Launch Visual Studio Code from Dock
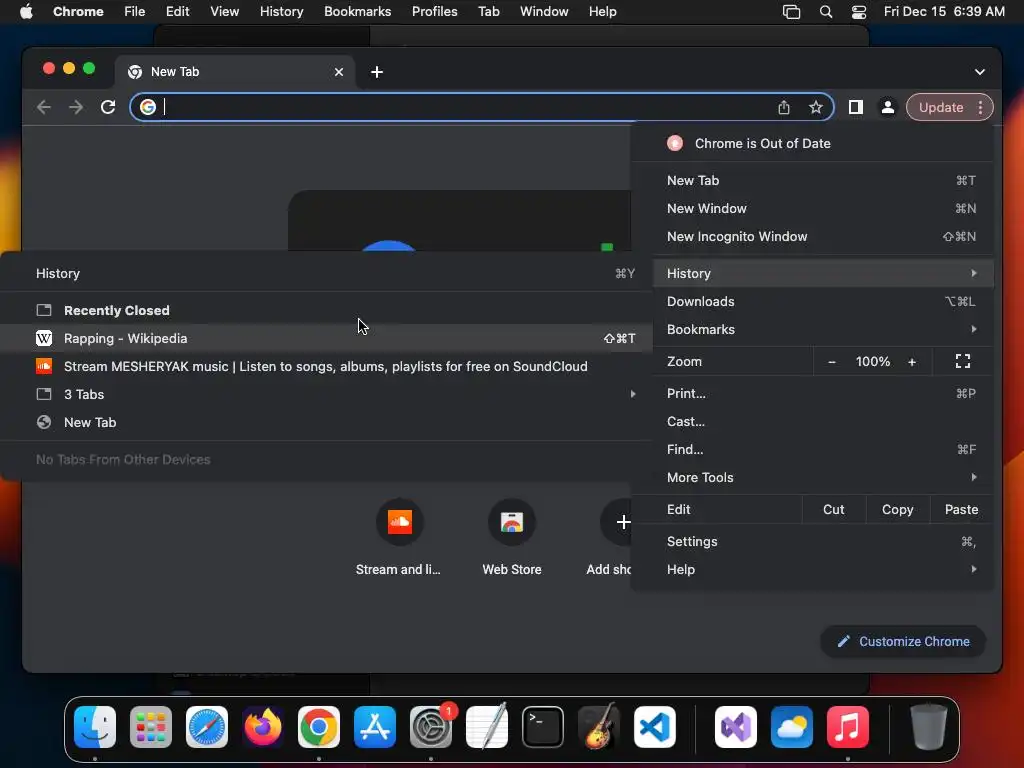 pos(654,727)
